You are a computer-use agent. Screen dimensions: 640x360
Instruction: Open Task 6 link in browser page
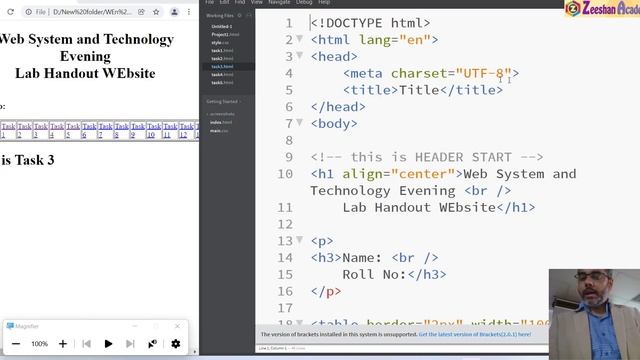tap(89, 130)
